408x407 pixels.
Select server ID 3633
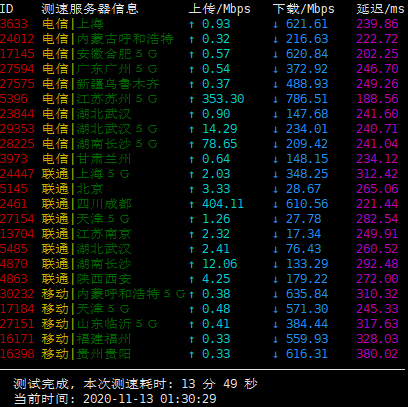tap(14, 24)
